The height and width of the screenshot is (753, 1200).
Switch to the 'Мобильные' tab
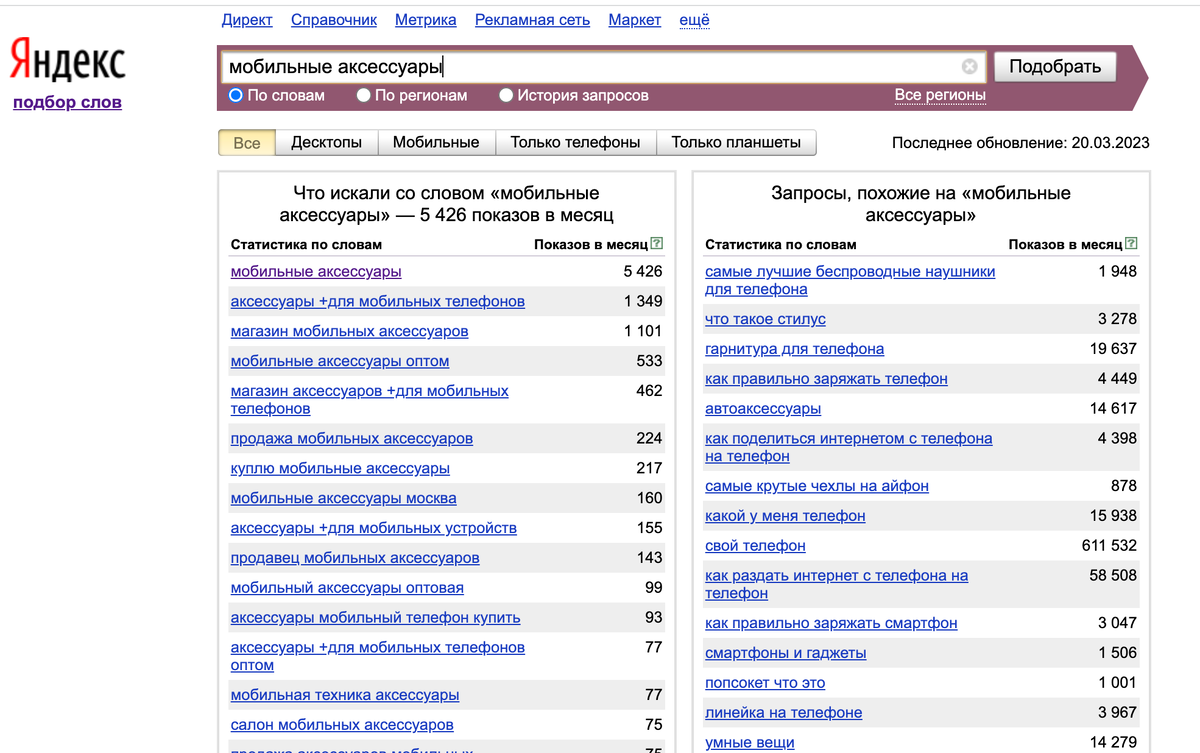(436, 143)
